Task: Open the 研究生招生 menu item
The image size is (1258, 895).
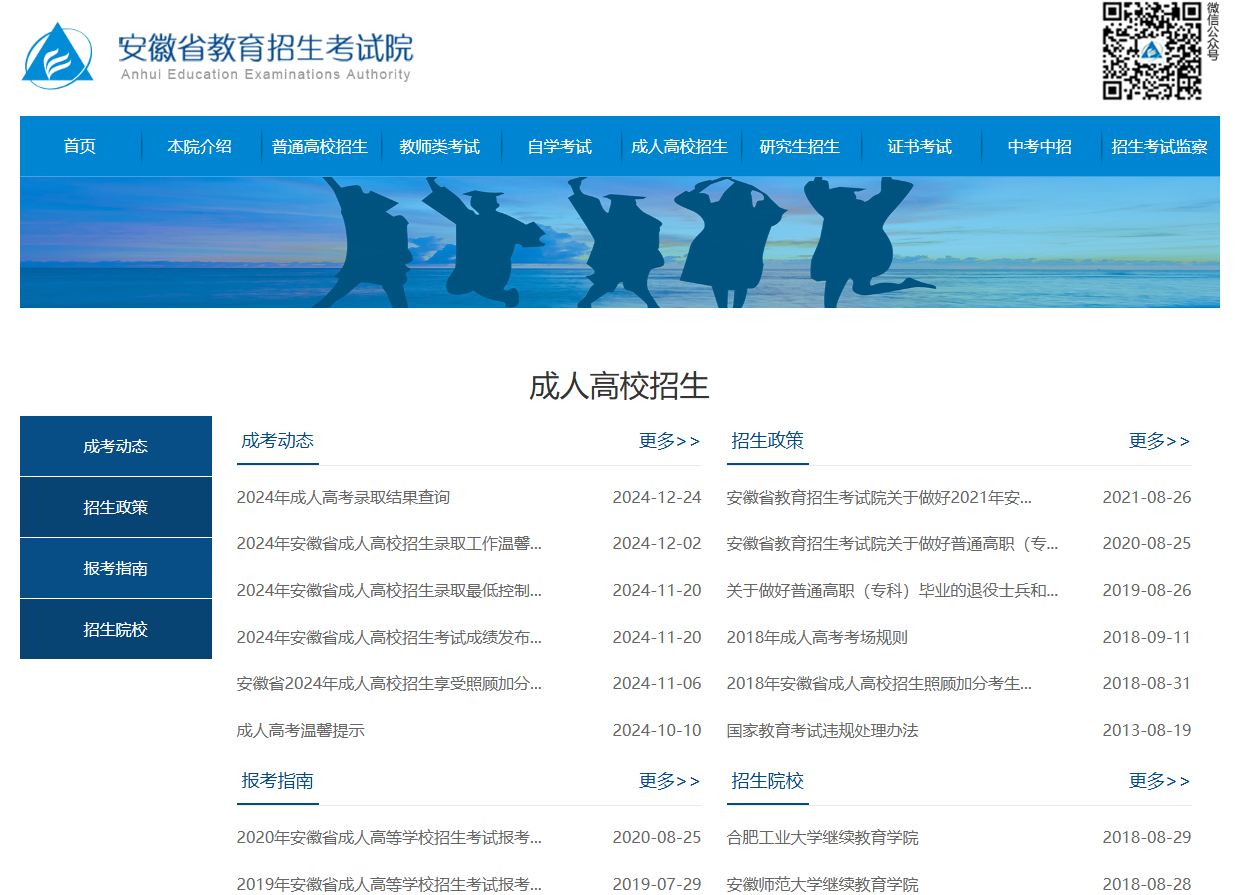Action: tap(800, 147)
